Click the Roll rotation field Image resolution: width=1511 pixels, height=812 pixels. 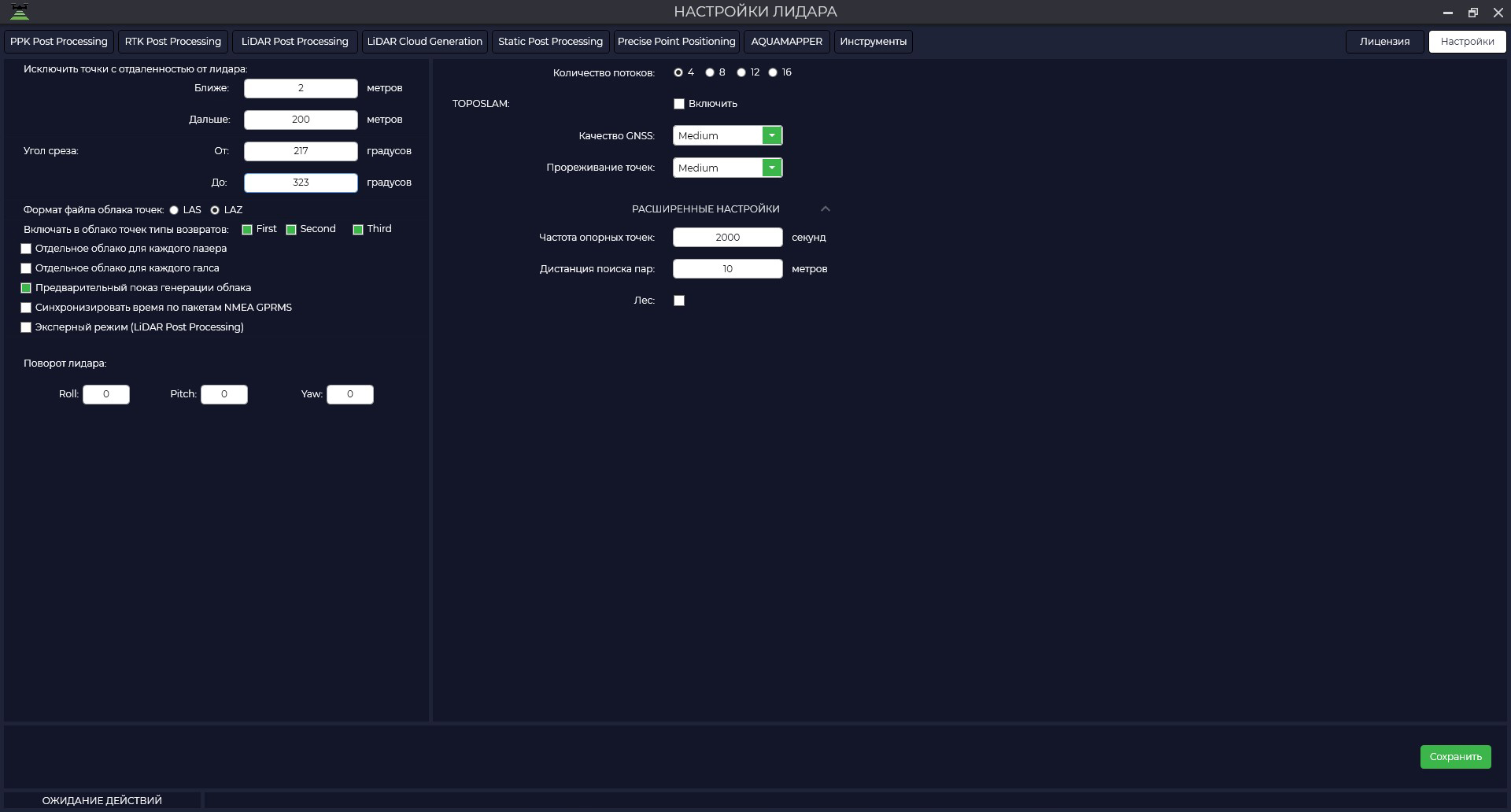[106, 394]
